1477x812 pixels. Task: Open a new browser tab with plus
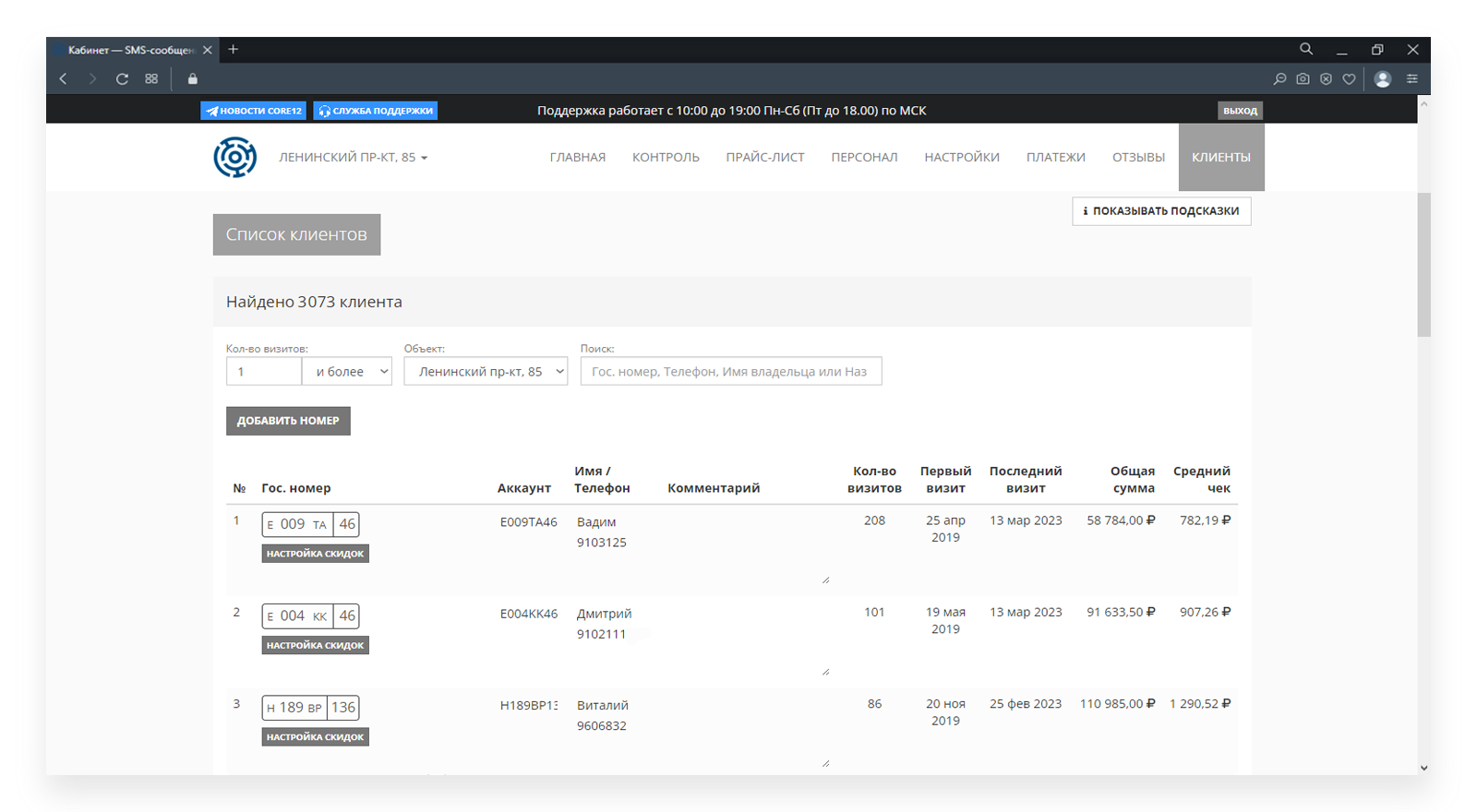(x=234, y=50)
